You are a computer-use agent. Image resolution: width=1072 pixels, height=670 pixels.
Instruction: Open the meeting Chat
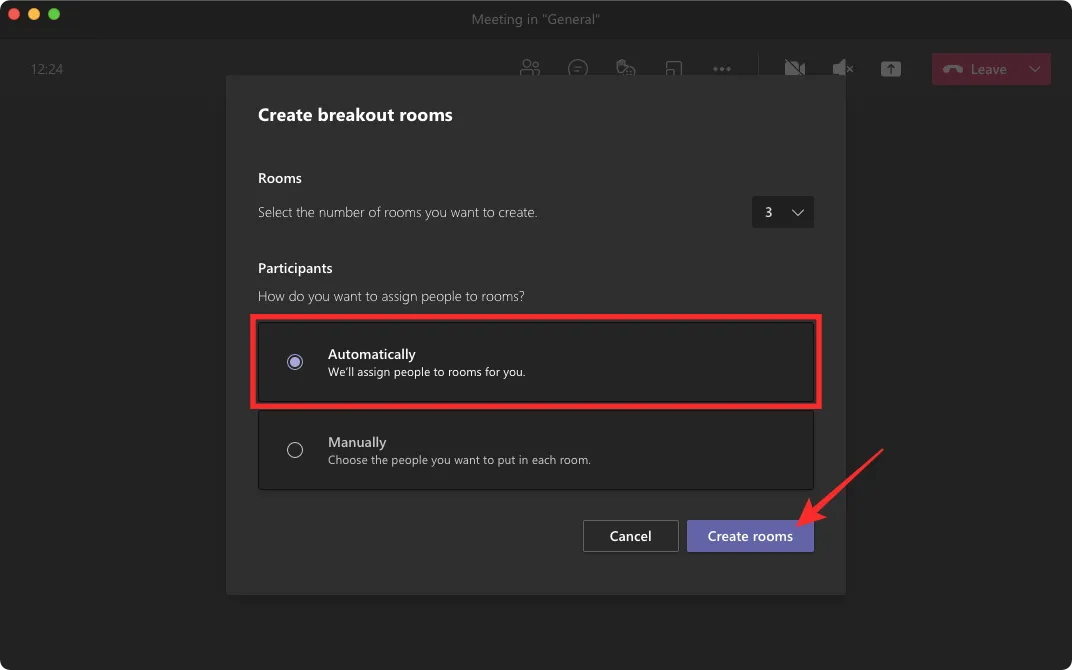[578, 68]
